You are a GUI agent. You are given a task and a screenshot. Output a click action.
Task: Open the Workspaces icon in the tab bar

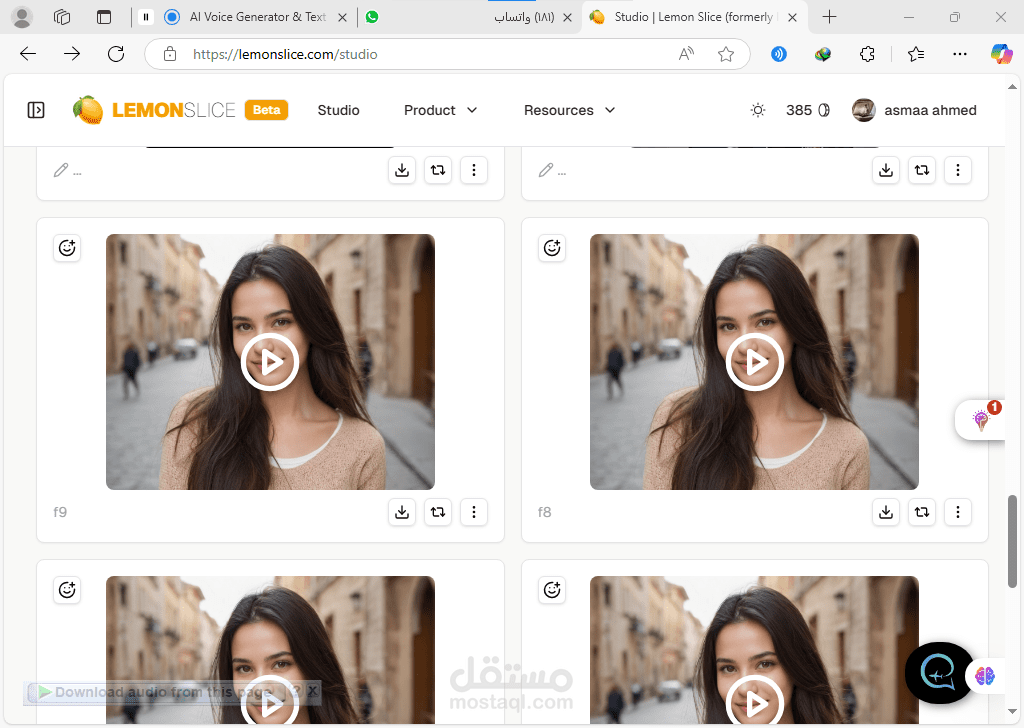pos(62,17)
